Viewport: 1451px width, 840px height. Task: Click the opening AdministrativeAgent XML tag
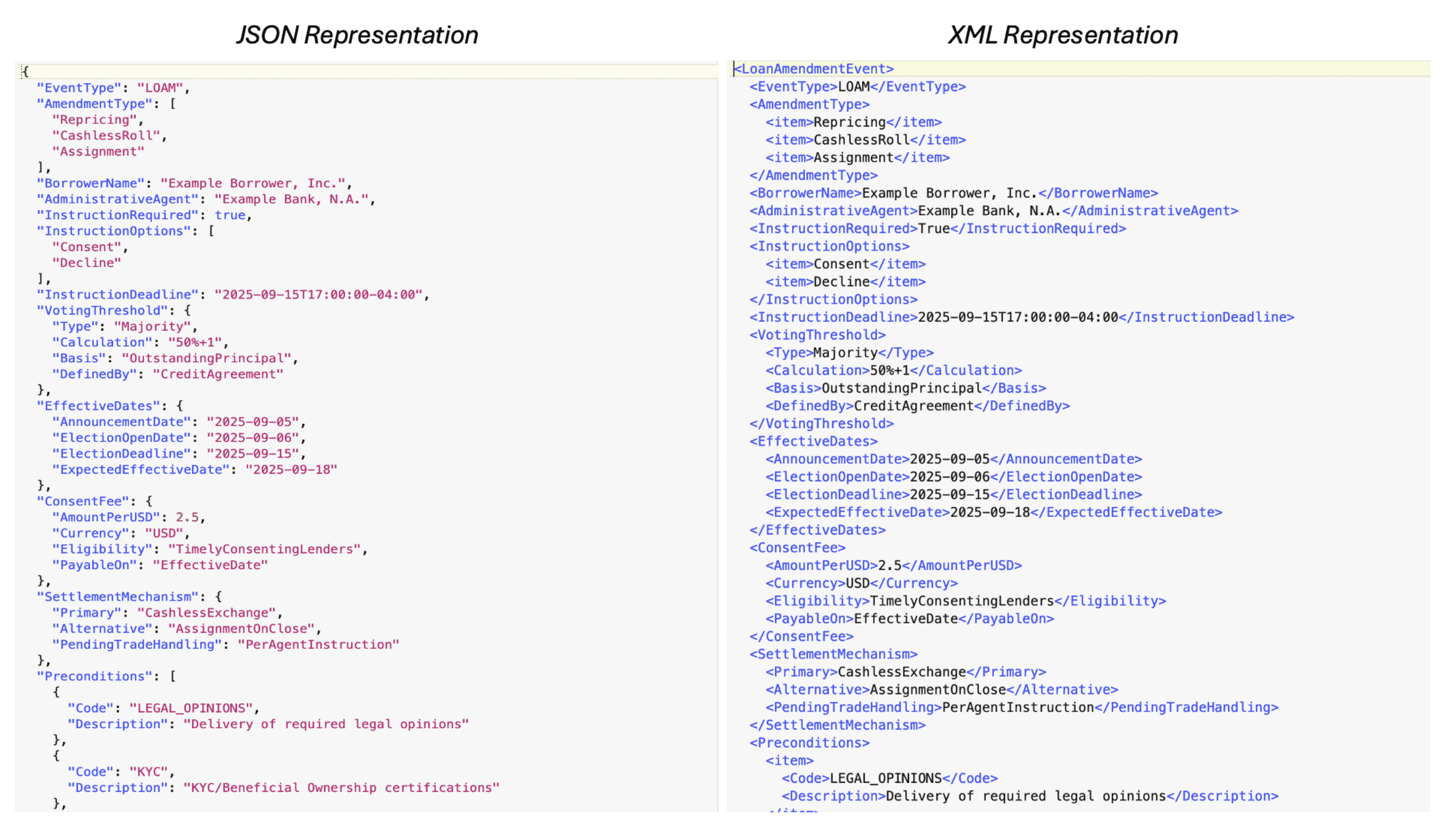coord(833,211)
